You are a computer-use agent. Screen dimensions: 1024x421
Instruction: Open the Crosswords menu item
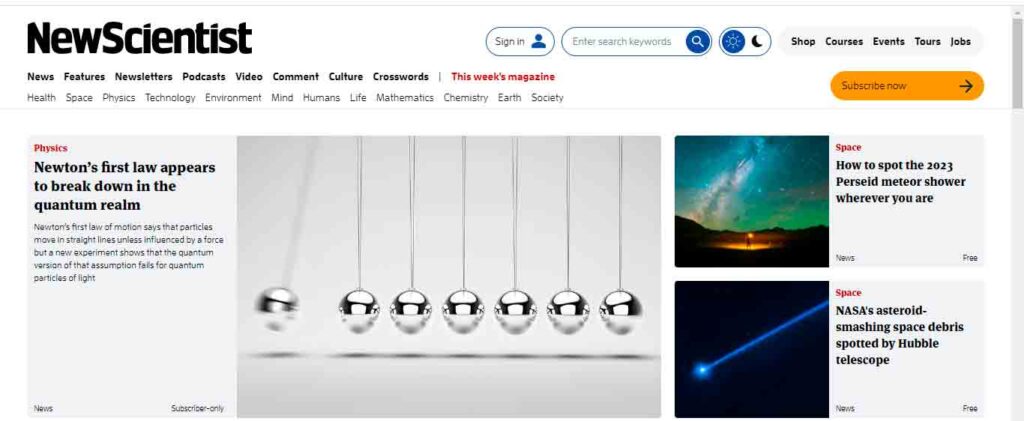coord(400,76)
